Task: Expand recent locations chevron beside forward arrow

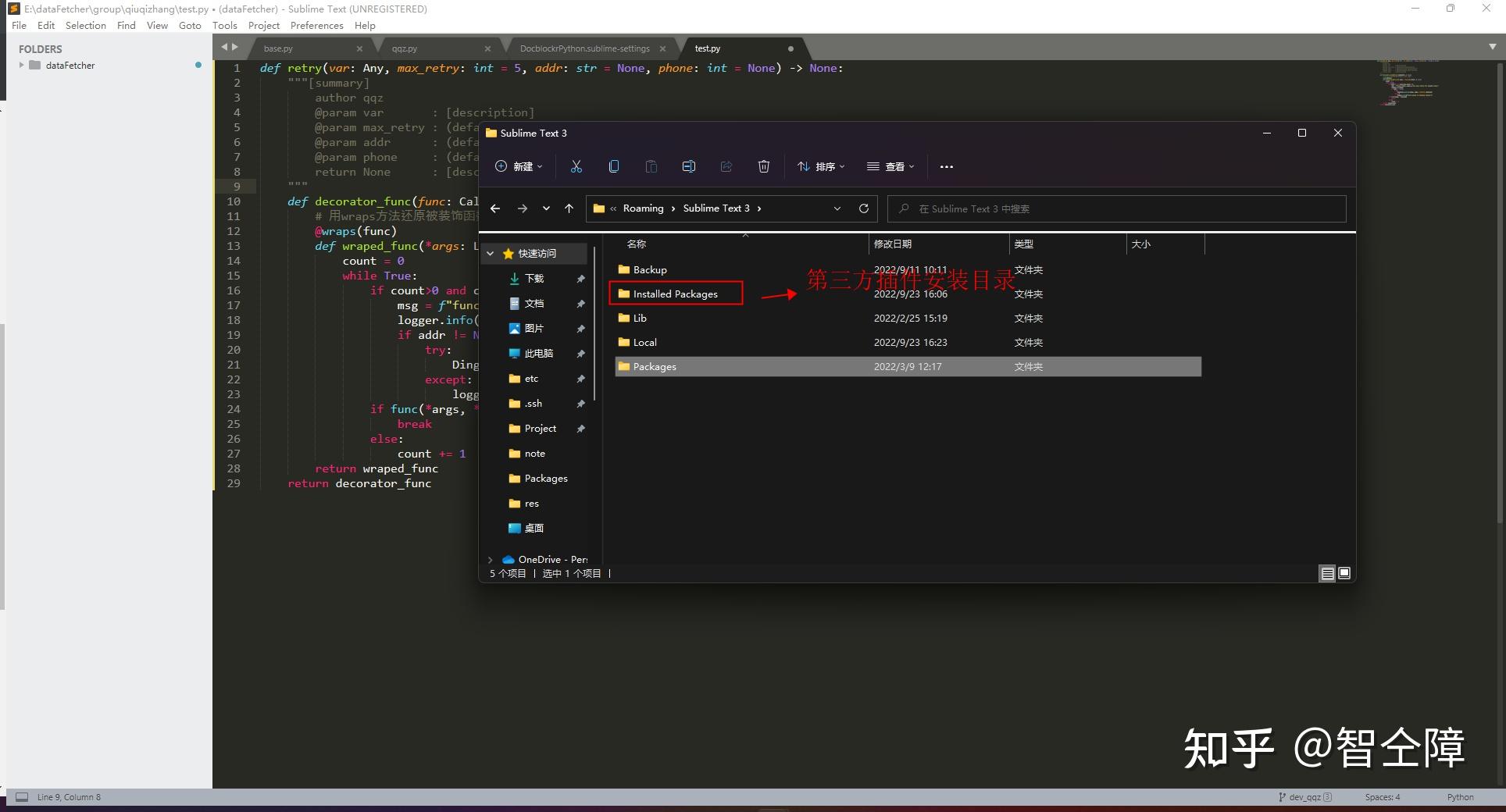Action: click(546, 208)
